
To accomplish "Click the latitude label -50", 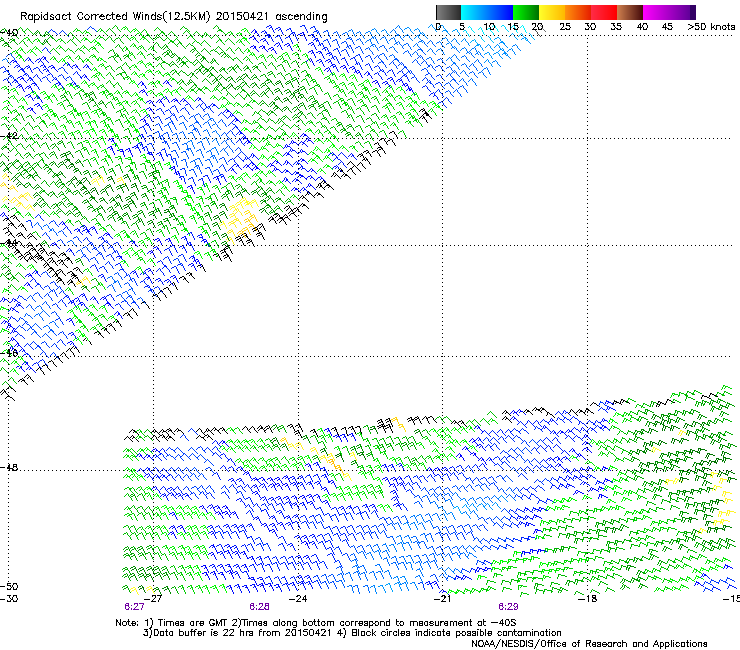I will coord(9,587).
